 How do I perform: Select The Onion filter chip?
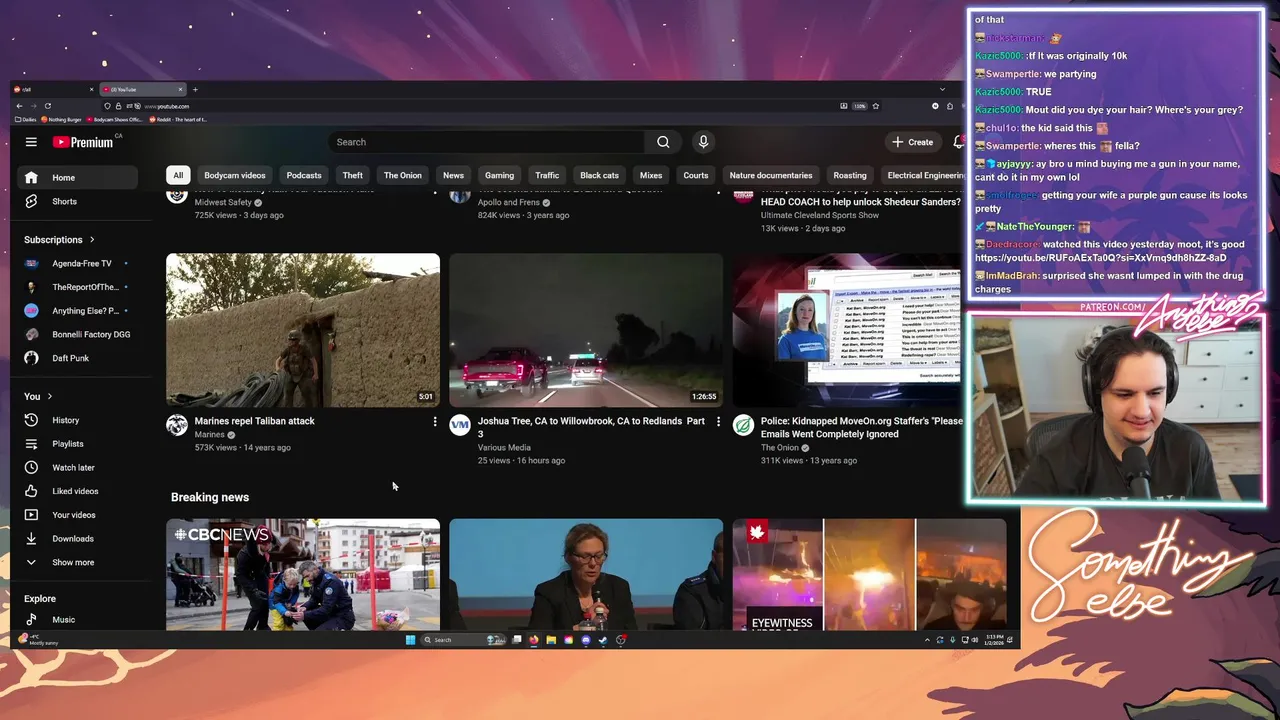pyautogui.click(x=403, y=175)
